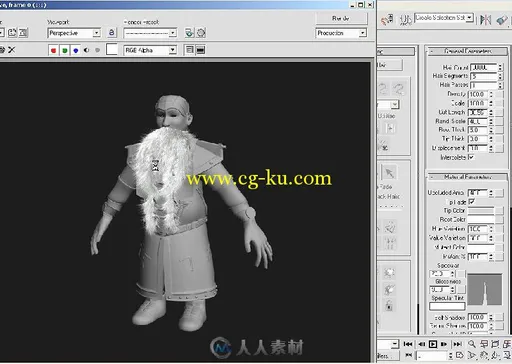
Task: Click the Align tool icon in main toolbar
Action: [x=502, y=20]
